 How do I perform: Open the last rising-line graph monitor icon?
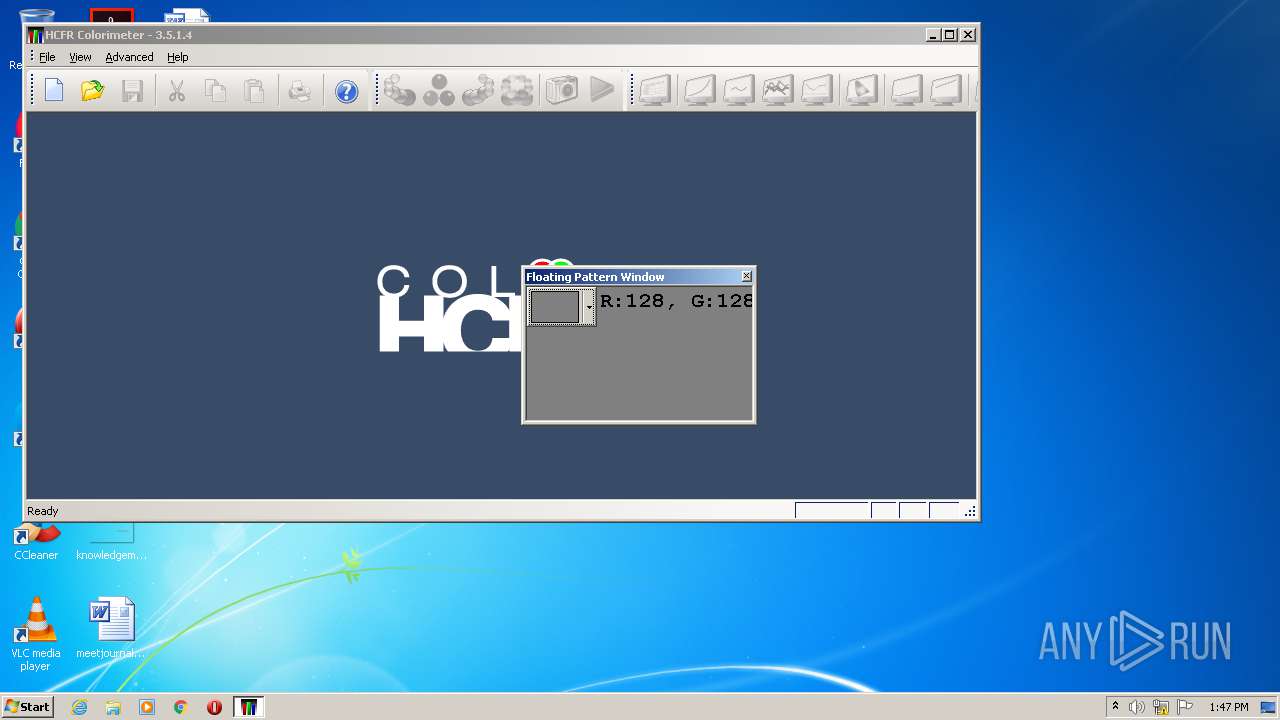coord(945,90)
